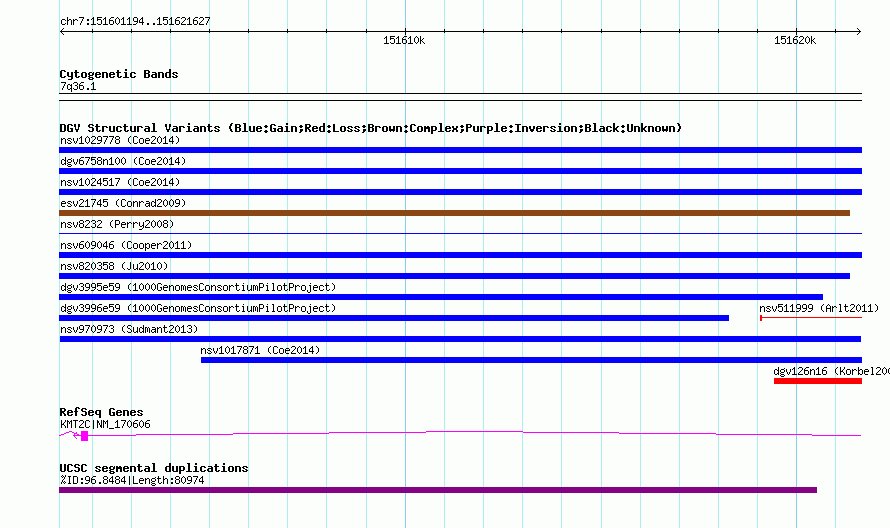
Task: Click the DGV Structural Variants track title
Action: pos(371,128)
